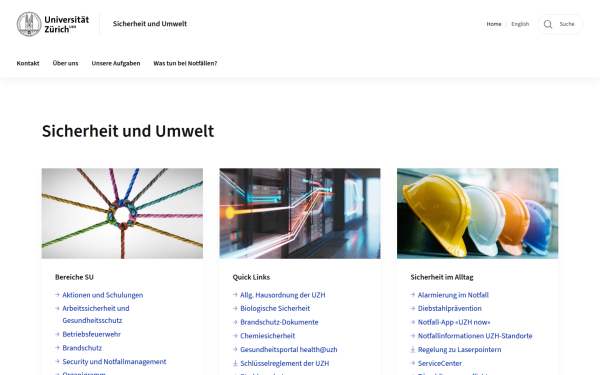Viewport: 600px width, 375px height.
Task: Click arrow icon beside Aktionen und Schulungen
Action: click(x=57, y=295)
